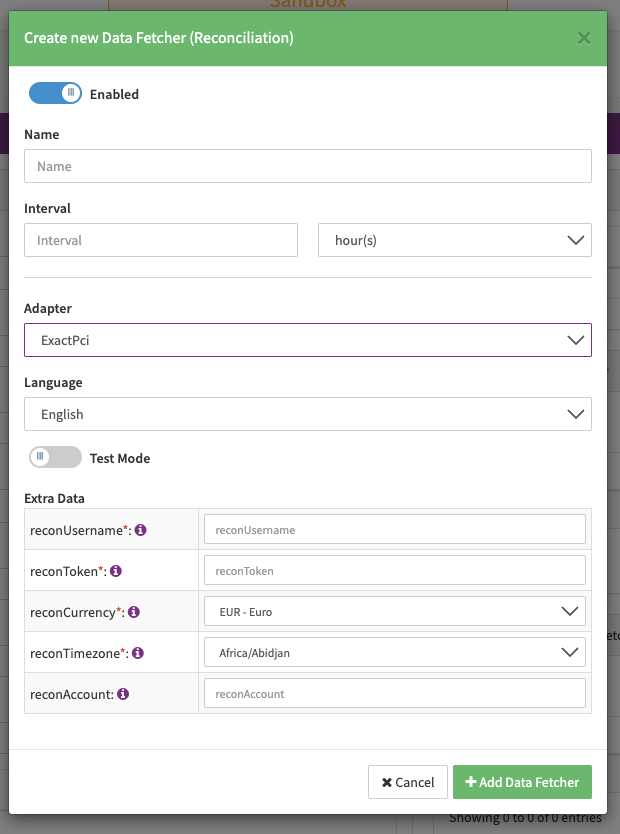The height and width of the screenshot is (834, 620).
Task: Click the Add Data Fetcher button
Action: tap(522, 782)
